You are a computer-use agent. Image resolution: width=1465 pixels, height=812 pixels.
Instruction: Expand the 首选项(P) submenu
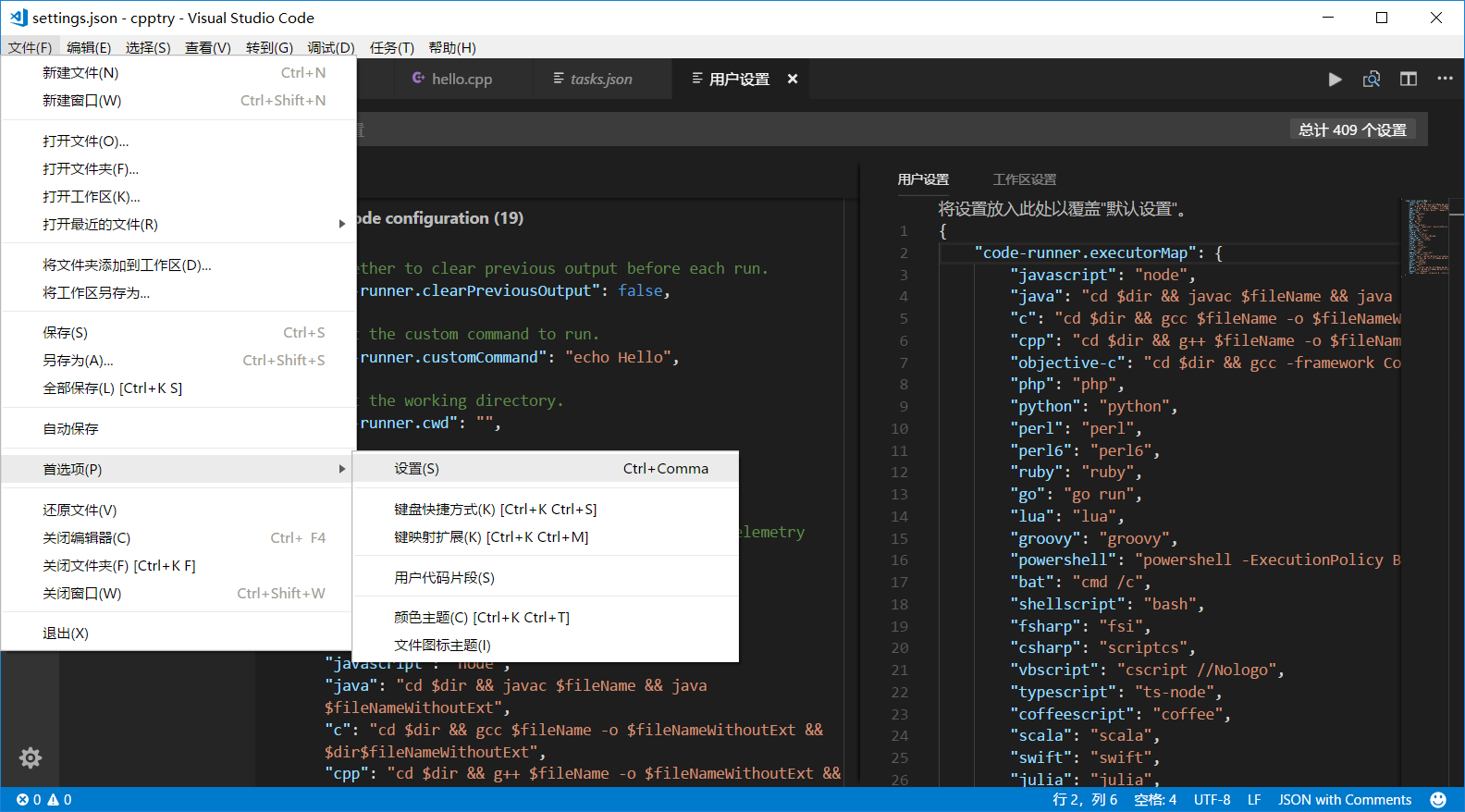click(x=179, y=470)
